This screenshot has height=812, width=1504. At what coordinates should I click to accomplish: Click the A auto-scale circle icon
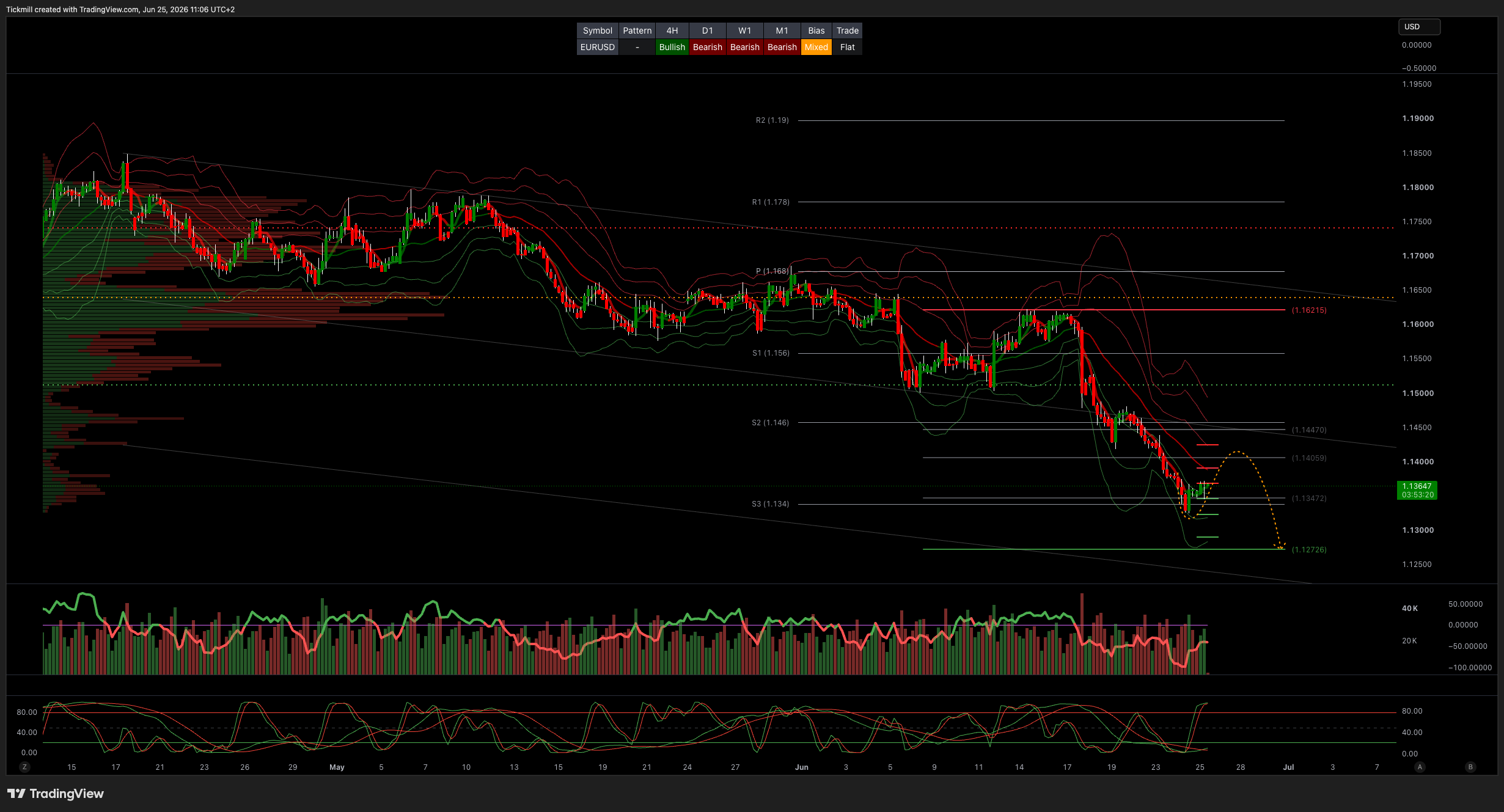[x=1420, y=767]
